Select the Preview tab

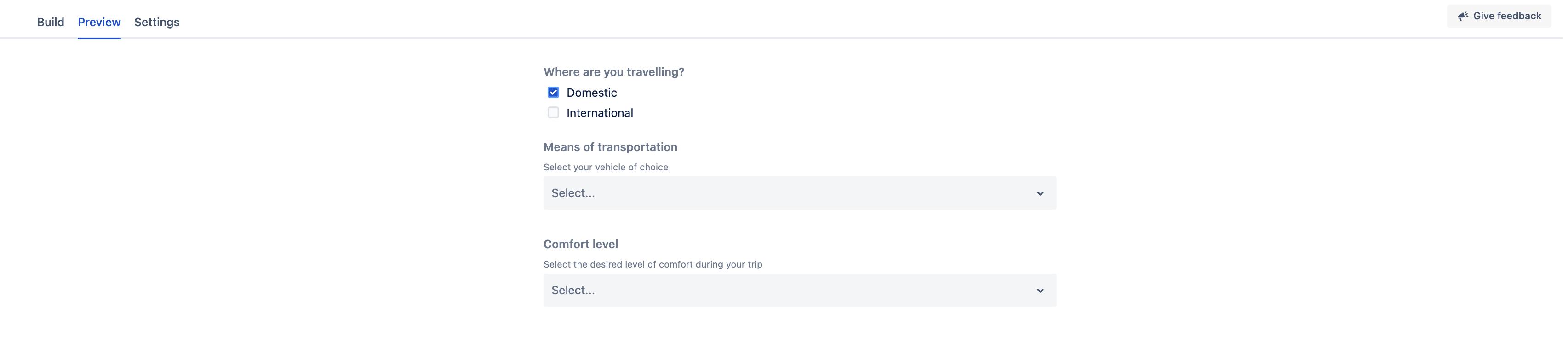coord(98,22)
